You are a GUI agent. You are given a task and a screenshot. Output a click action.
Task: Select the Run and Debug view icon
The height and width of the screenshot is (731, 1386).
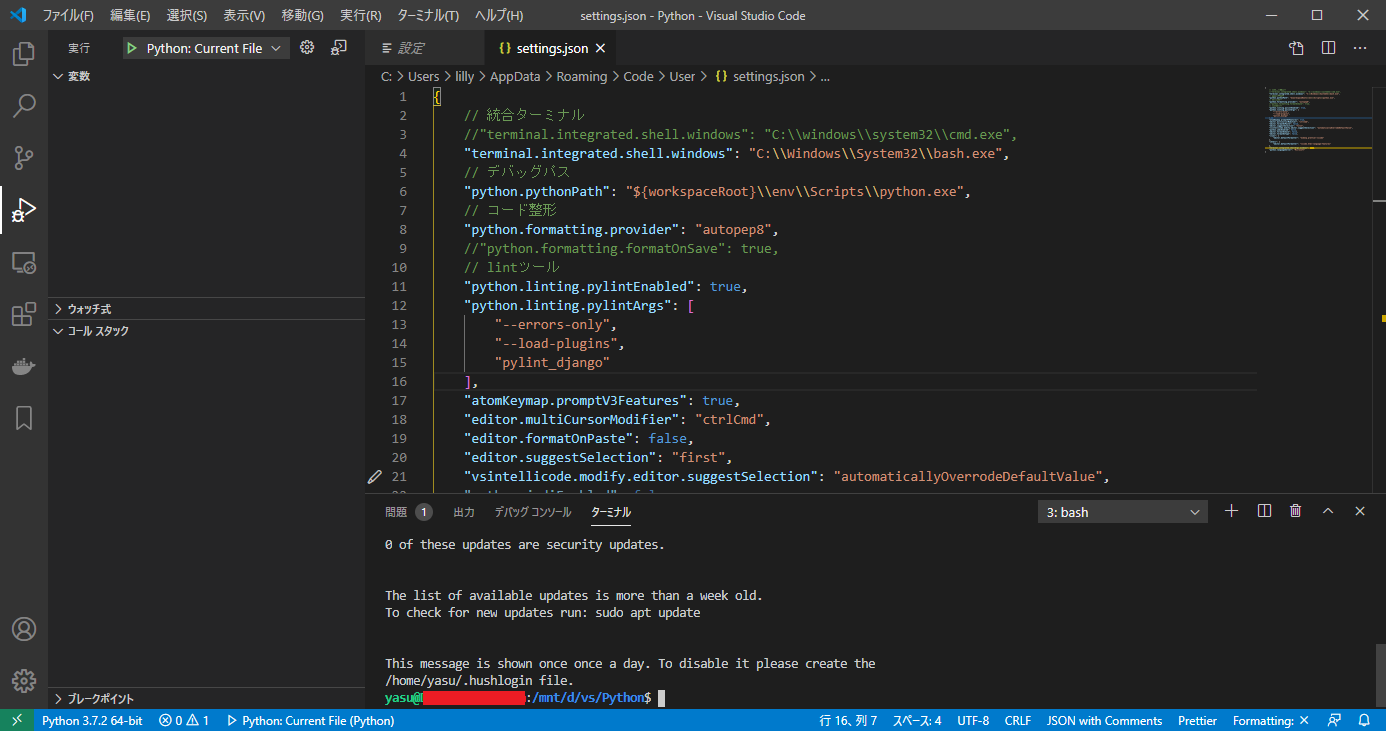coord(24,209)
